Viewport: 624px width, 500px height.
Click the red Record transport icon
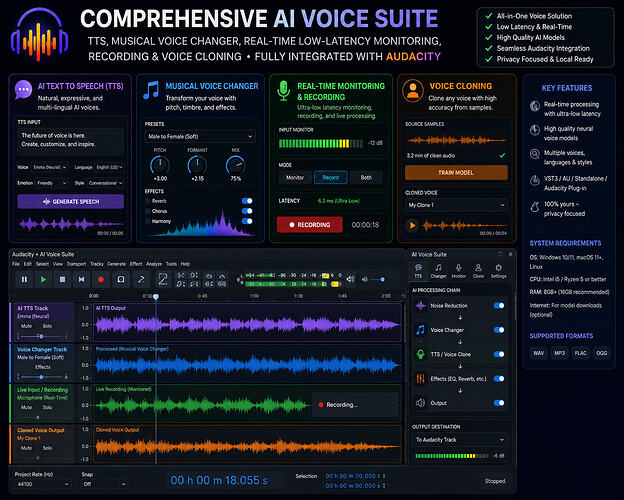click(101, 279)
